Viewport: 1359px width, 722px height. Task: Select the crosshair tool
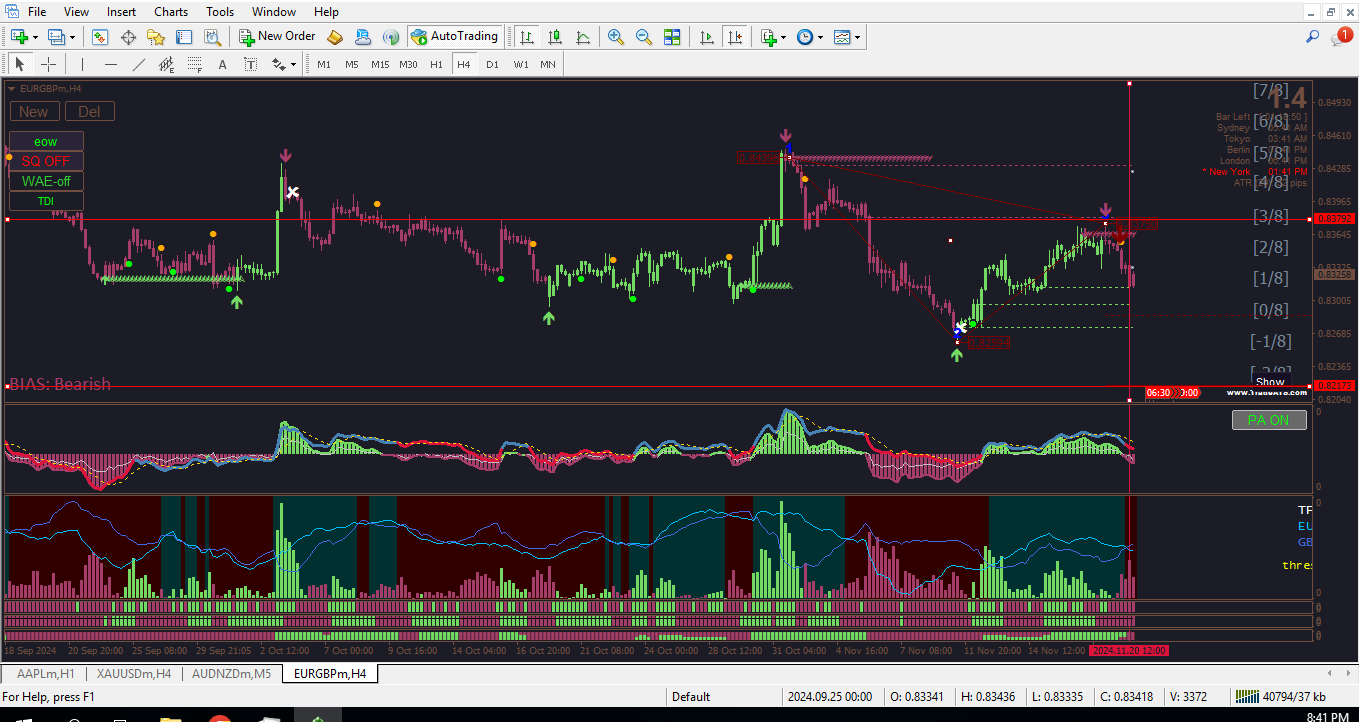pyautogui.click(x=47, y=64)
